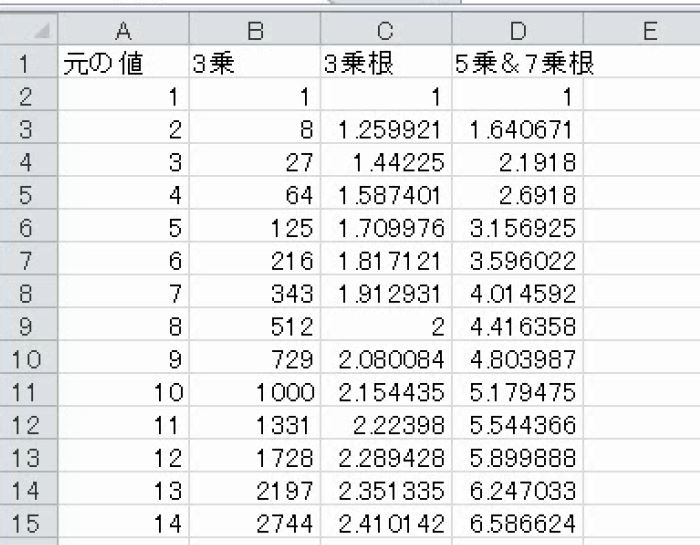Screen dimensions: 700x545
Task: Click header cell '3乗根'
Action: [386, 62]
